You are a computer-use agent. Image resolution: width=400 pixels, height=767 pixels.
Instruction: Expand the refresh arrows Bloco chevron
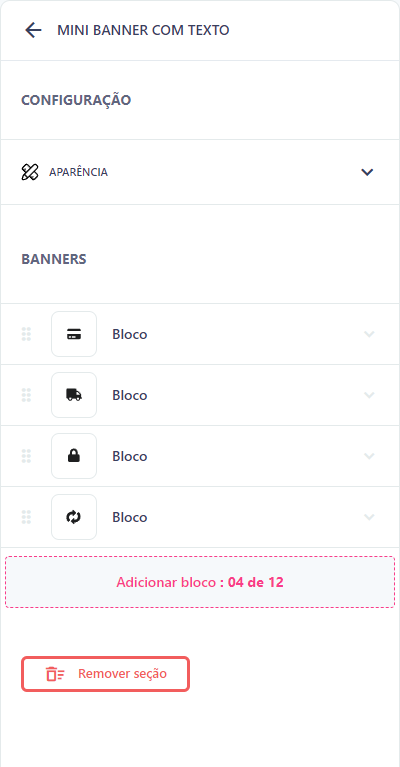pos(369,517)
